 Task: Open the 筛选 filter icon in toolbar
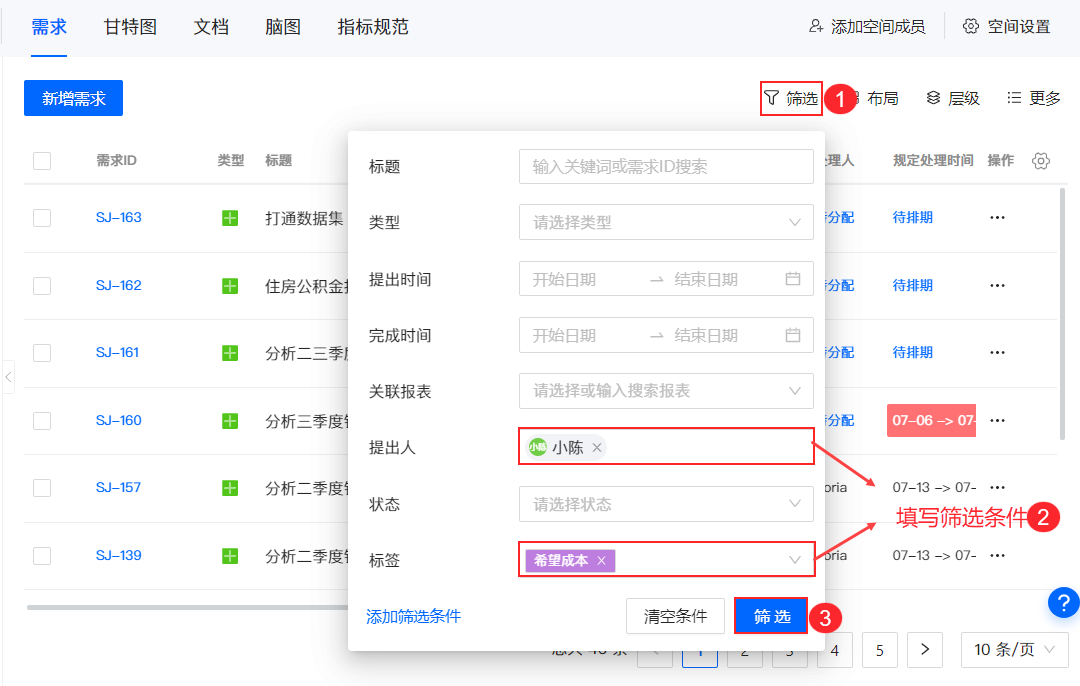771,98
